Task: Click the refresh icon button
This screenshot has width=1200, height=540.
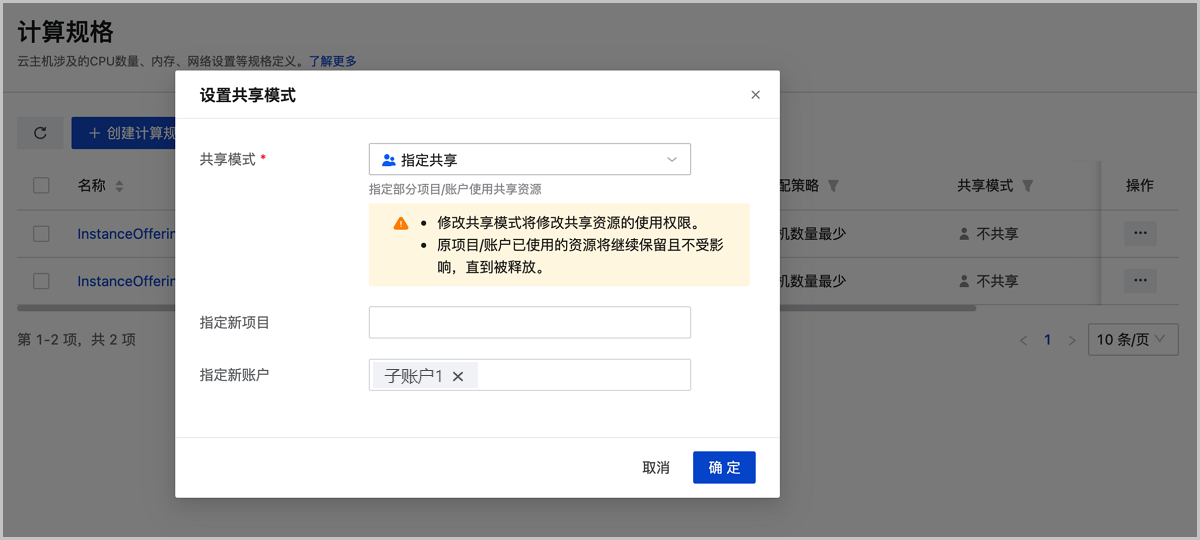Action: coord(40,133)
